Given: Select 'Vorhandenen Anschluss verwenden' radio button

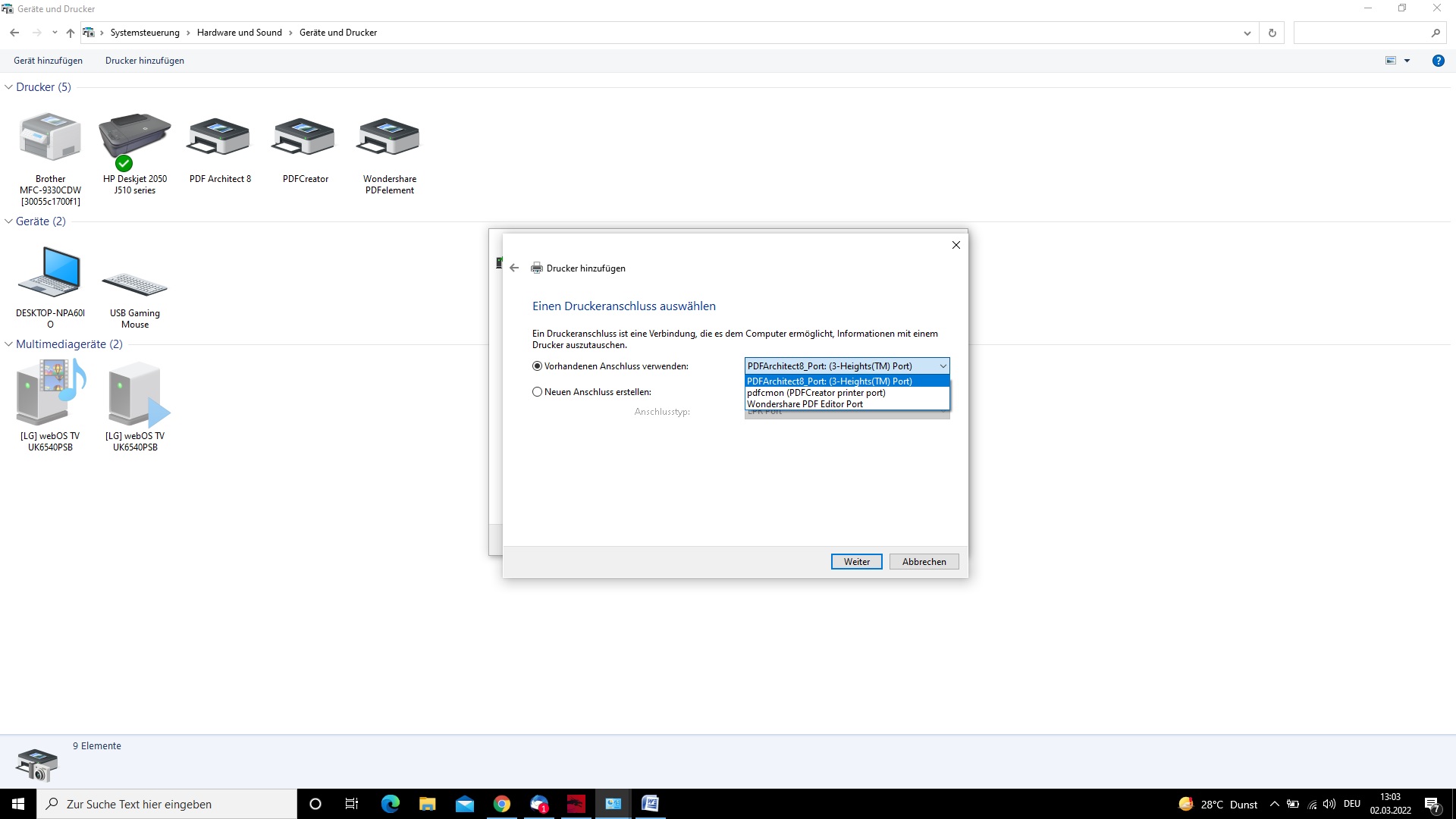Looking at the screenshot, I should click(x=538, y=366).
